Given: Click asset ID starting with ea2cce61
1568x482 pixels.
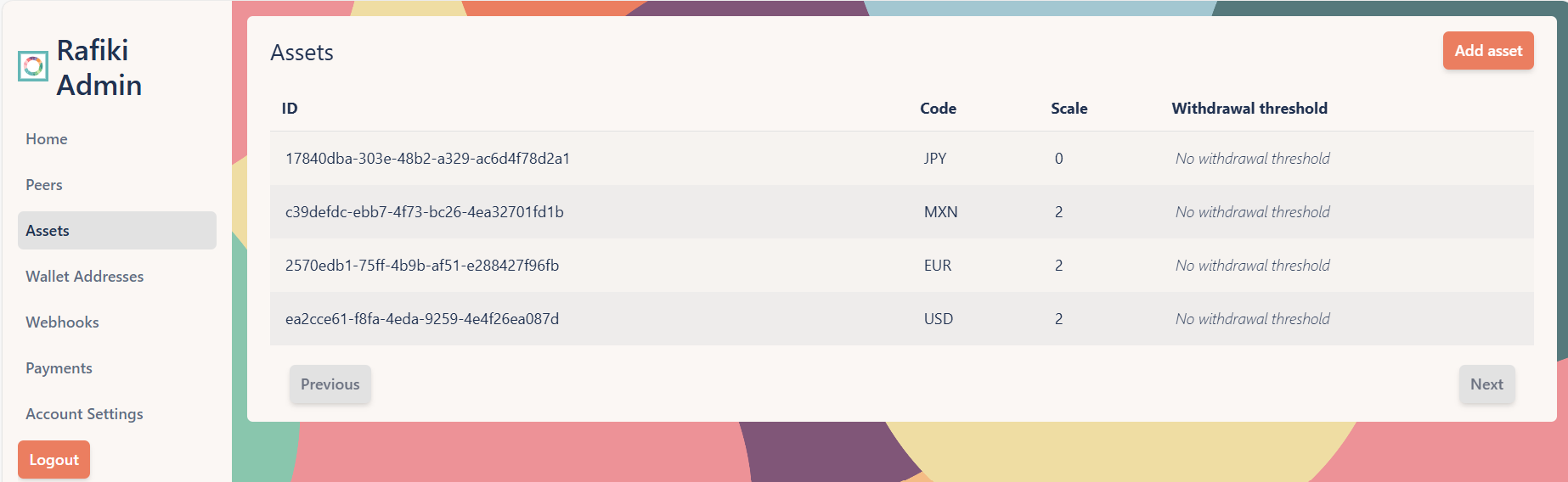Looking at the screenshot, I should [x=422, y=319].
